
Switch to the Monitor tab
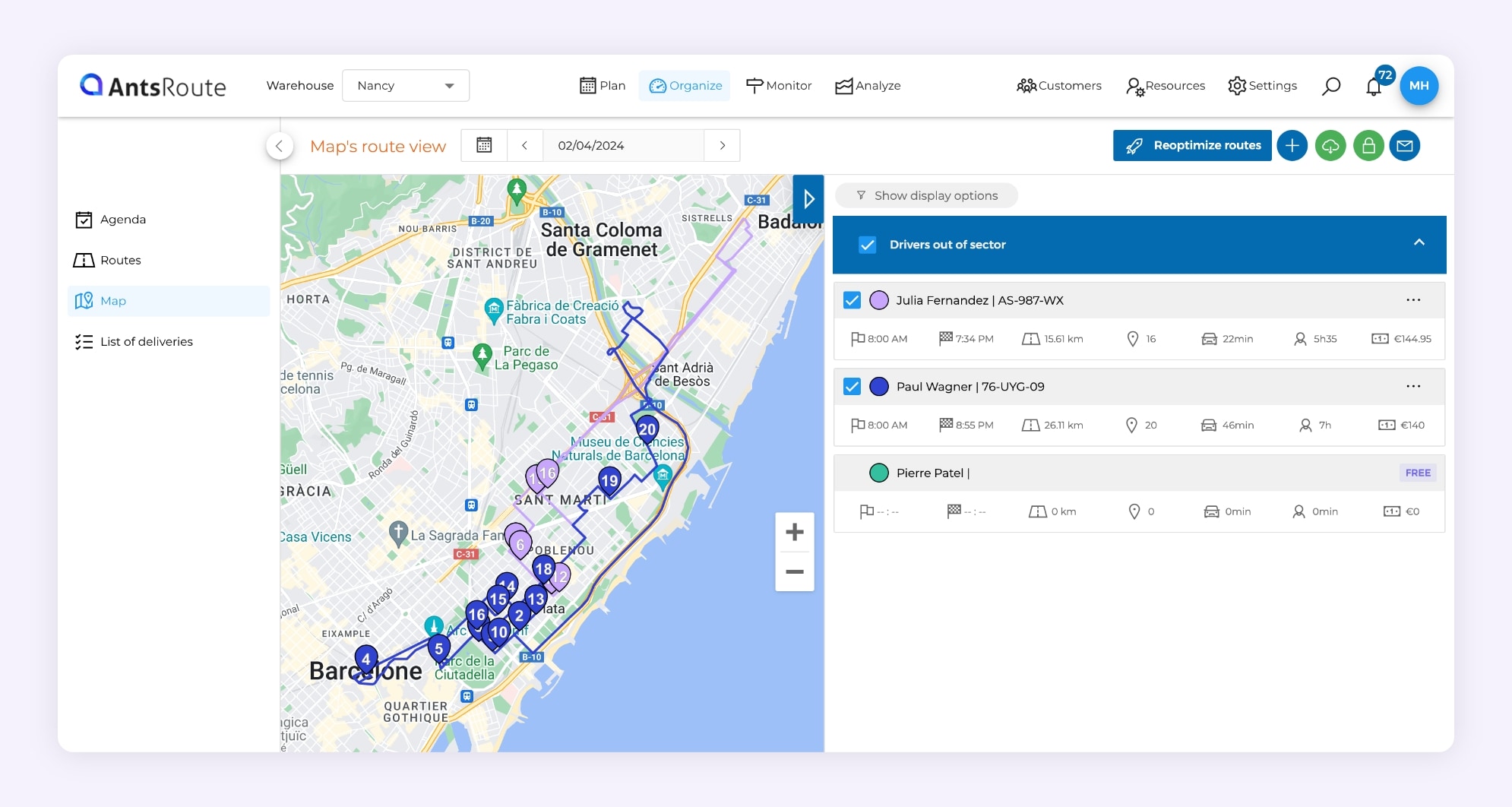coord(779,85)
